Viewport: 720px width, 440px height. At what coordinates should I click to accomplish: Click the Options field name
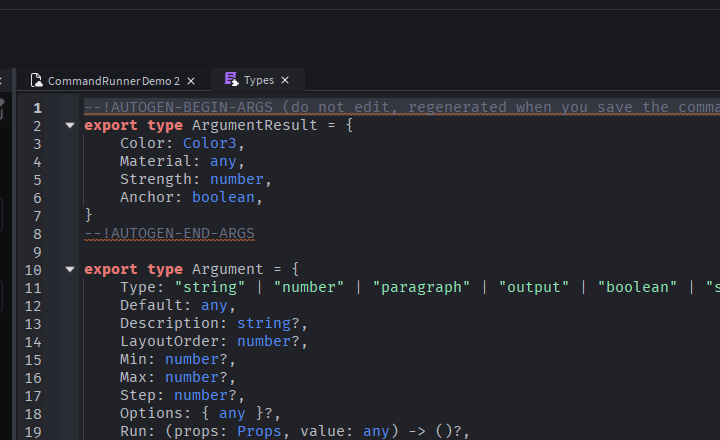point(151,413)
